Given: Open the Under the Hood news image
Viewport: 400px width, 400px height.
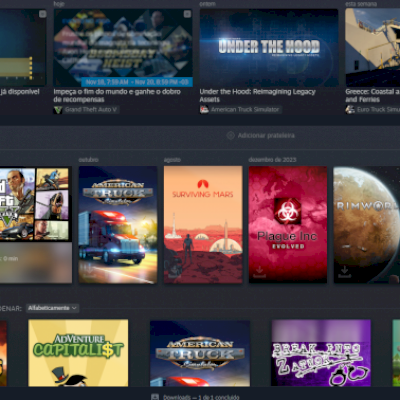Looking at the screenshot, I should [269, 48].
